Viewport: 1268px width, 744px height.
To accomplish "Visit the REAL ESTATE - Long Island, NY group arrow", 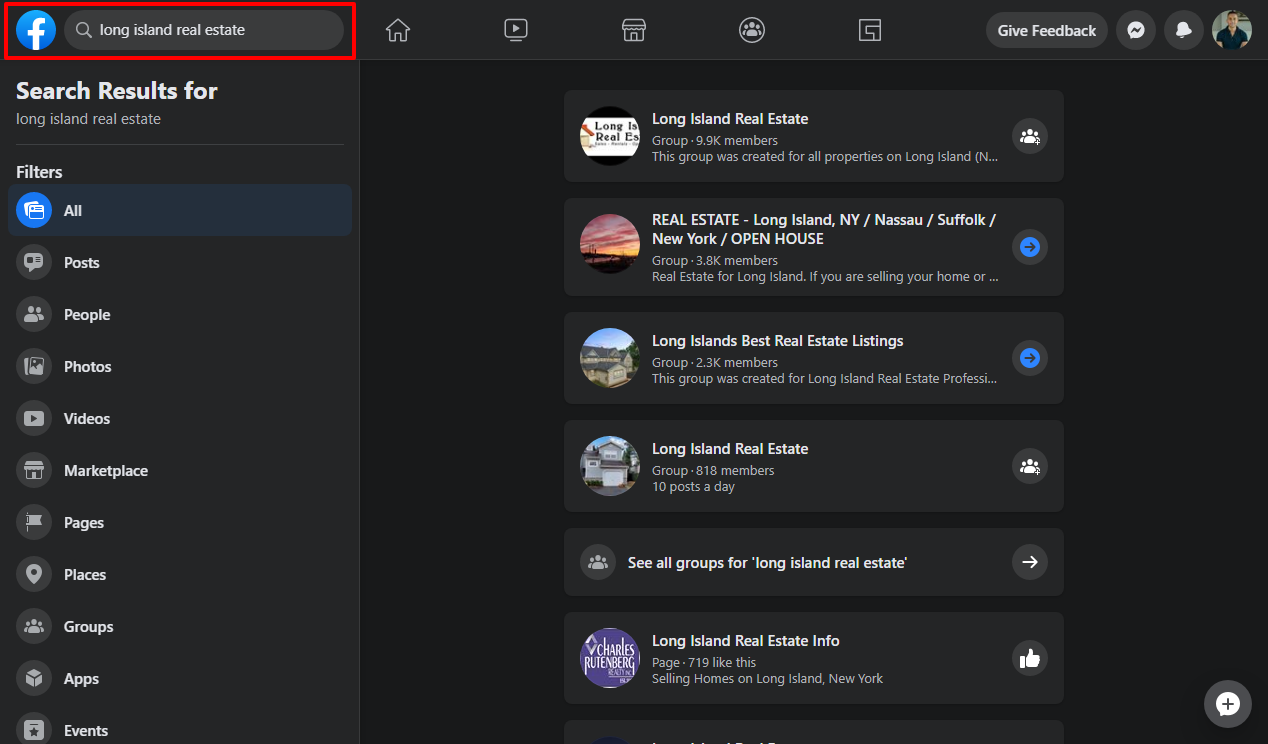I will coord(1030,246).
